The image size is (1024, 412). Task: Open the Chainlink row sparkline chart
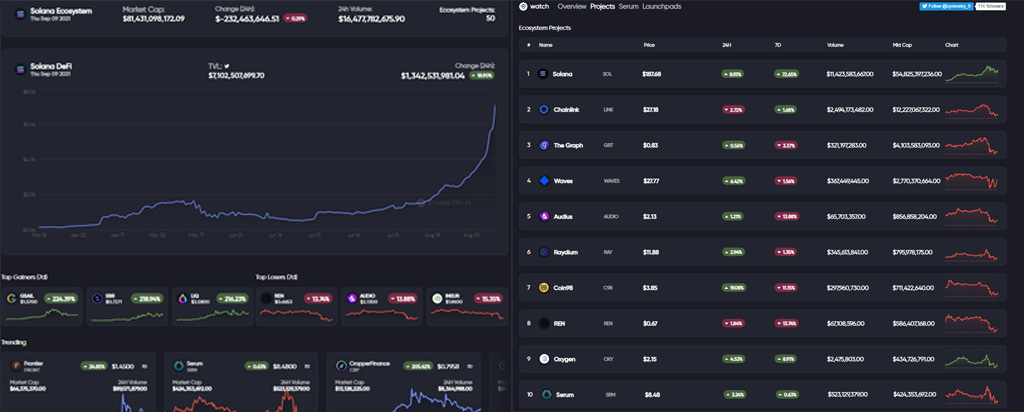click(972, 110)
